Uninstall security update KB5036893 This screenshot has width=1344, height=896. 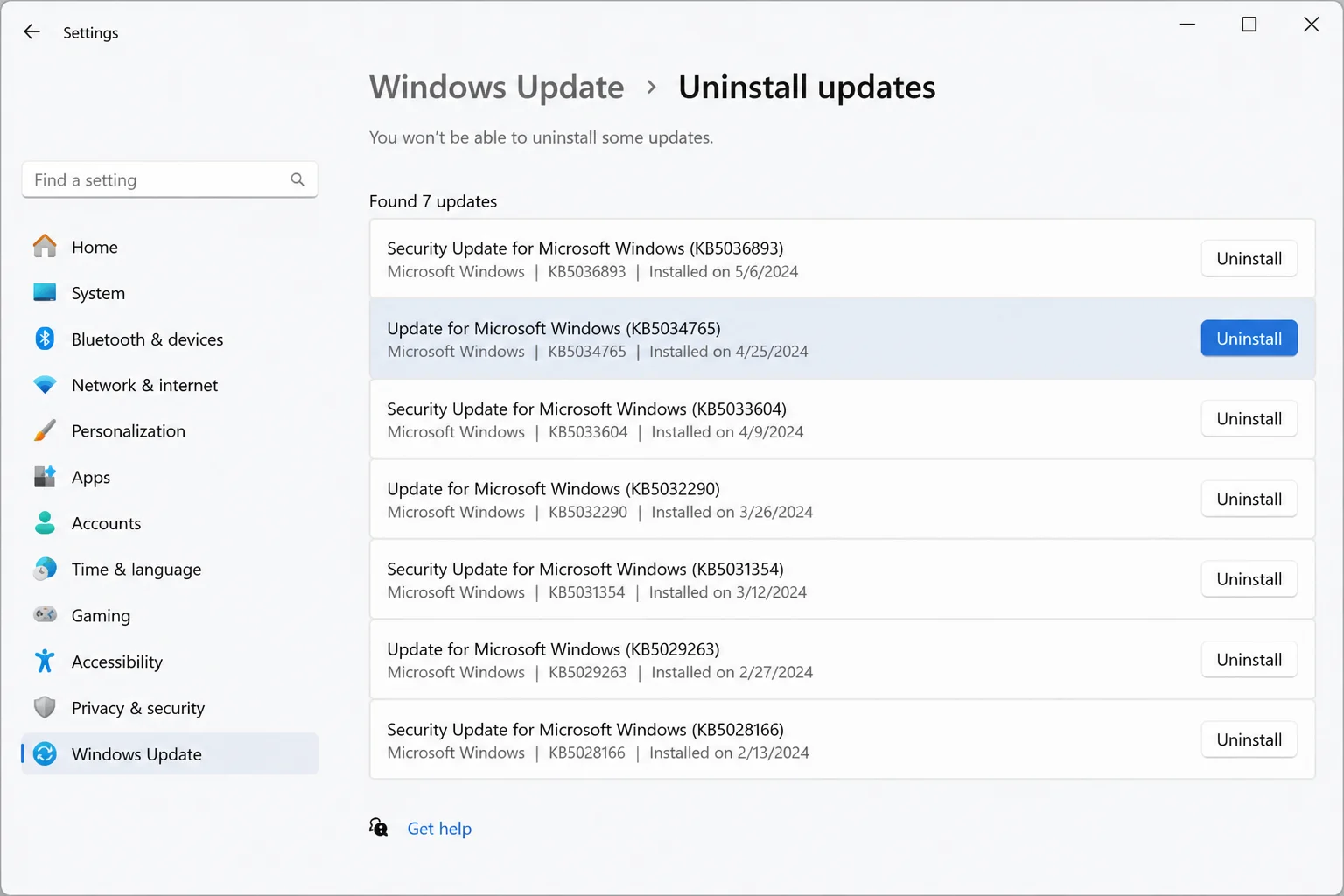coord(1249,258)
